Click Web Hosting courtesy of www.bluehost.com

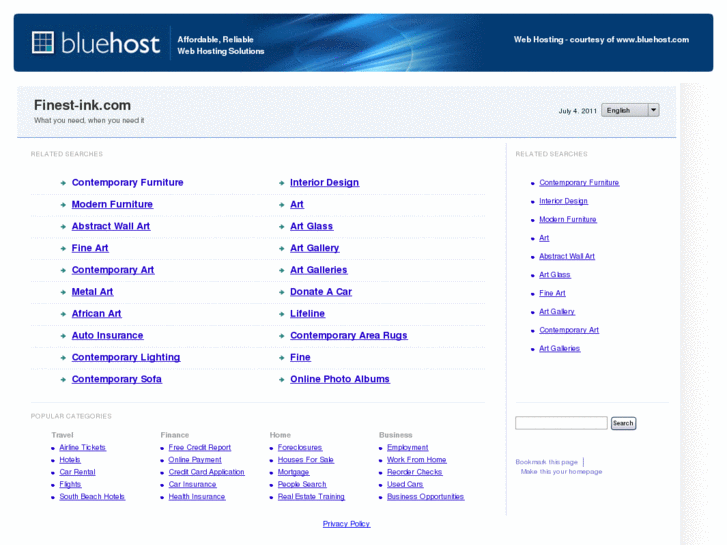point(601,39)
